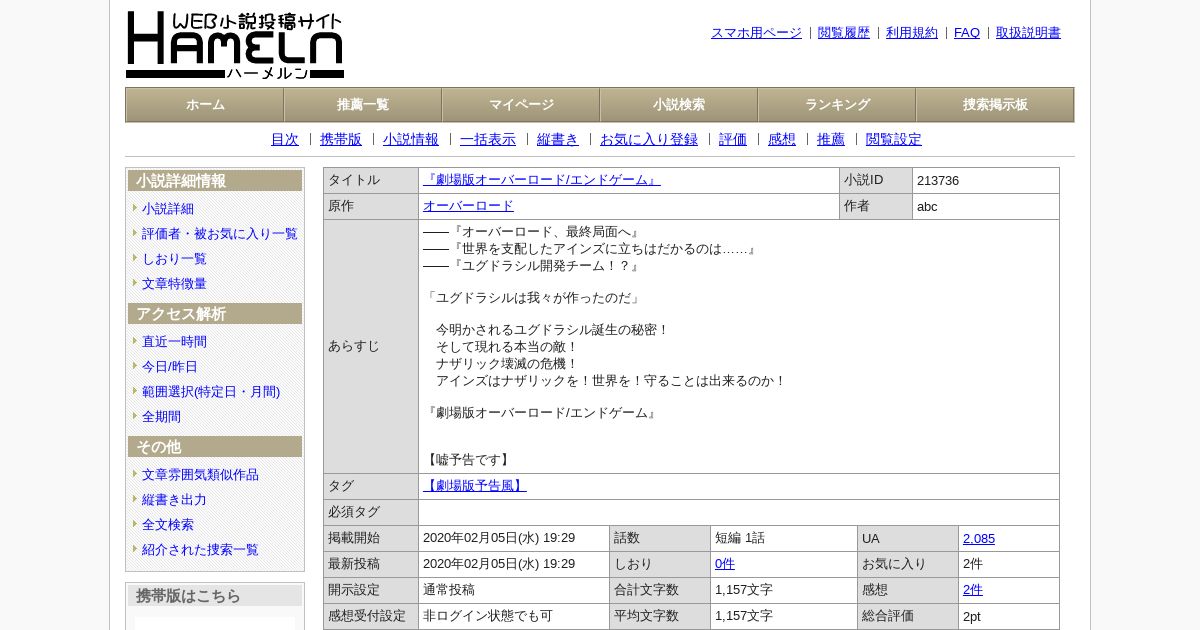Click the その他 sidebar heading
1200x630 pixels.
pos(215,447)
